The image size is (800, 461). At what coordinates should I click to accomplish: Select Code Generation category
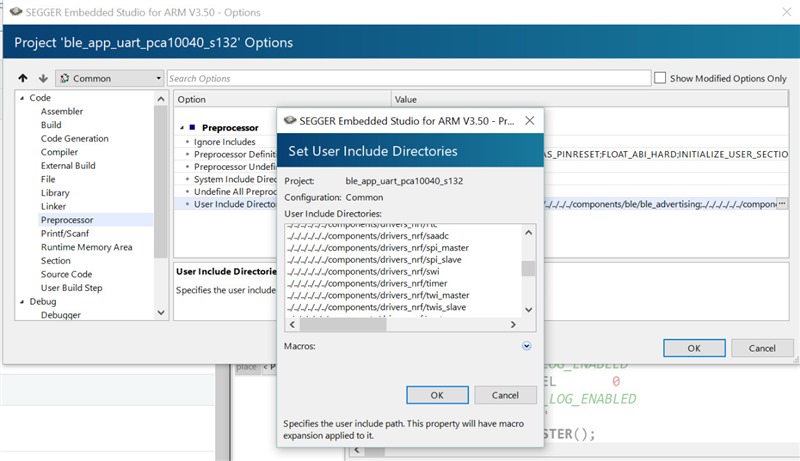pos(74,138)
